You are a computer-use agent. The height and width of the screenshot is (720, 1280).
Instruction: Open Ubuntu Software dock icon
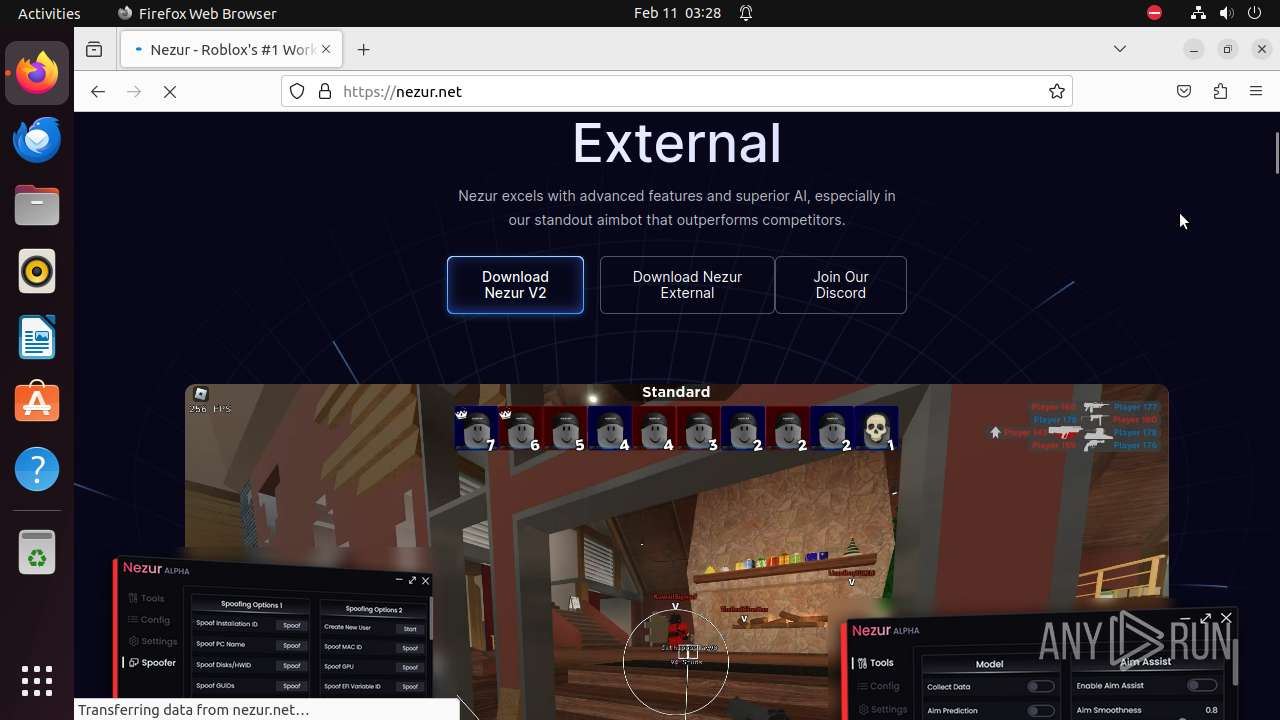click(x=37, y=403)
